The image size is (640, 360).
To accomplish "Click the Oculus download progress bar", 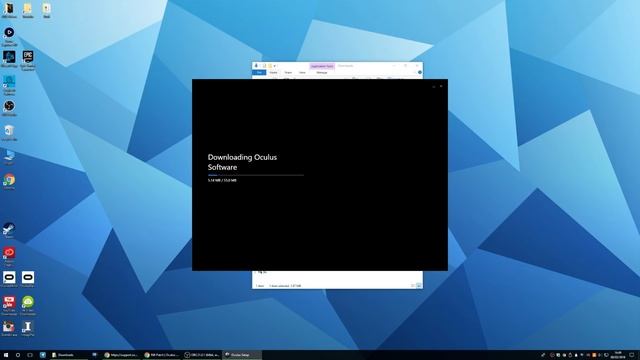I will coord(256,175).
